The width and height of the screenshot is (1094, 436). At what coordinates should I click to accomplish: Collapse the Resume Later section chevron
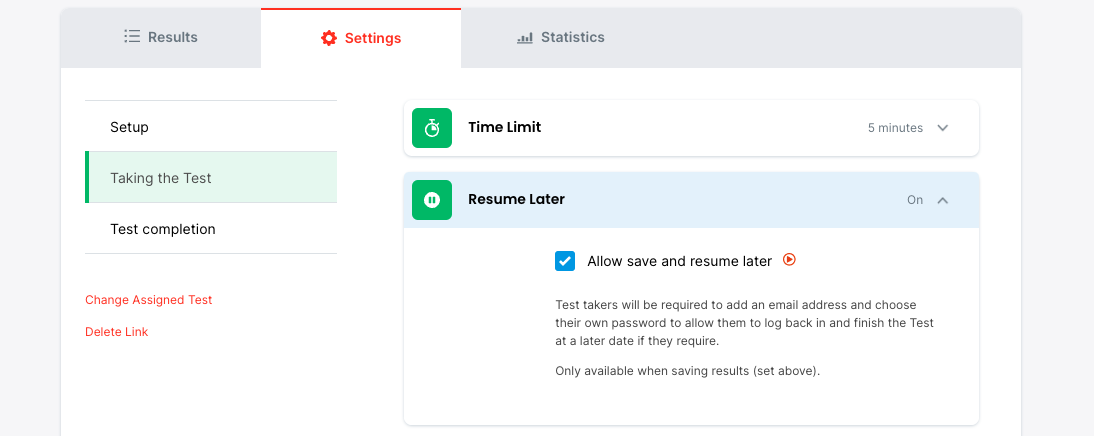click(x=942, y=200)
